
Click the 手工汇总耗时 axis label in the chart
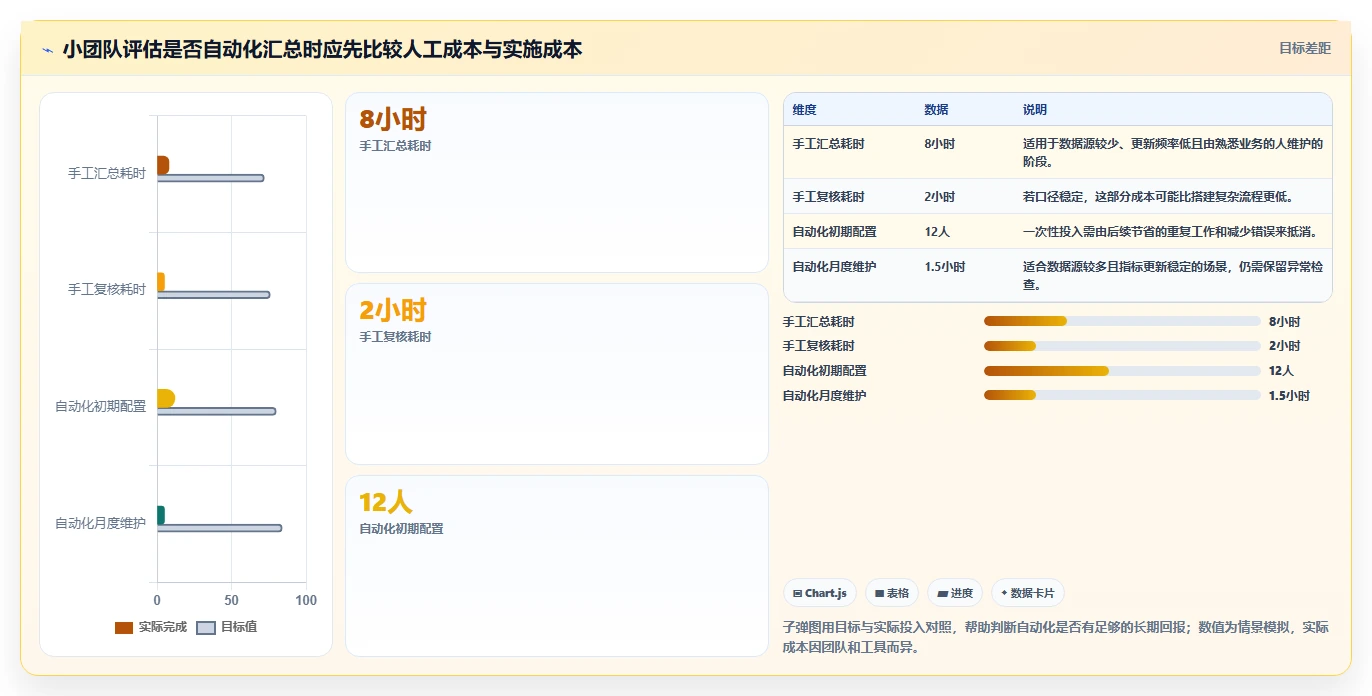pyautogui.click(x=107, y=173)
